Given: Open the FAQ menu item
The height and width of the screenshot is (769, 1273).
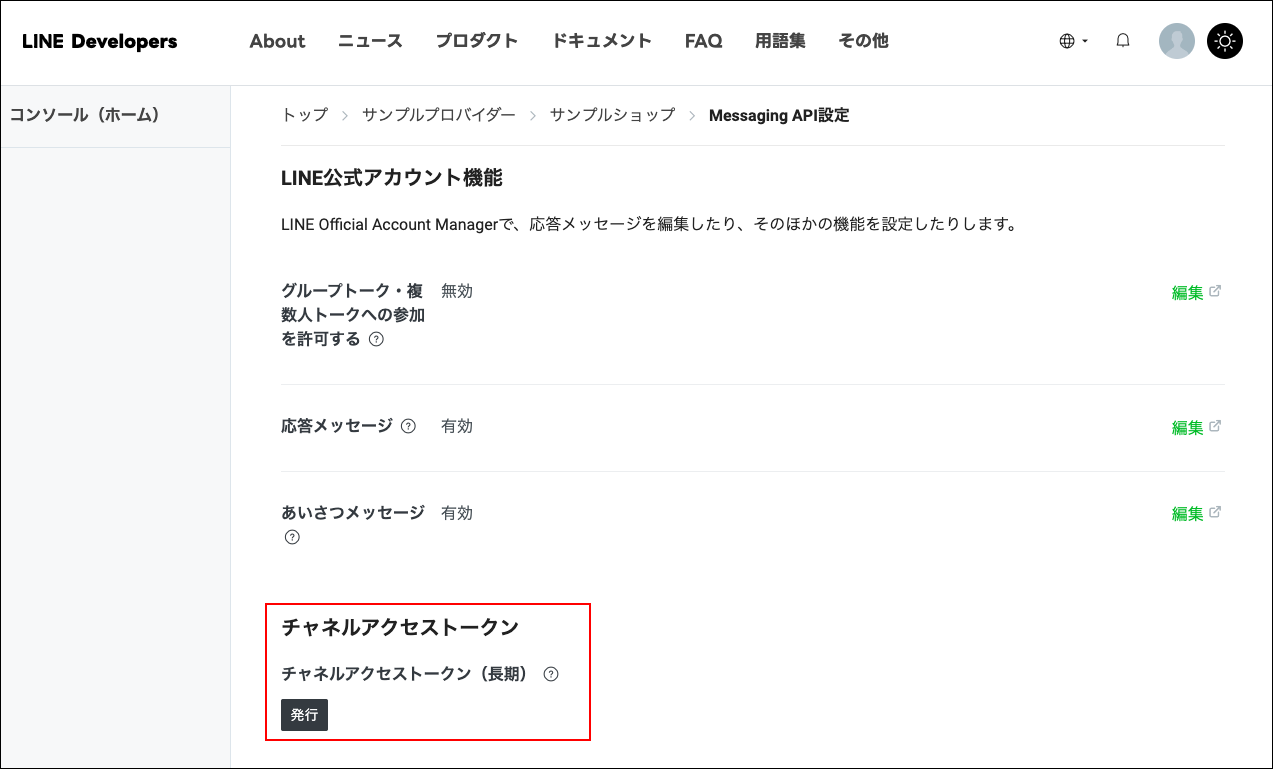Looking at the screenshot, I should tap(703, 41).
